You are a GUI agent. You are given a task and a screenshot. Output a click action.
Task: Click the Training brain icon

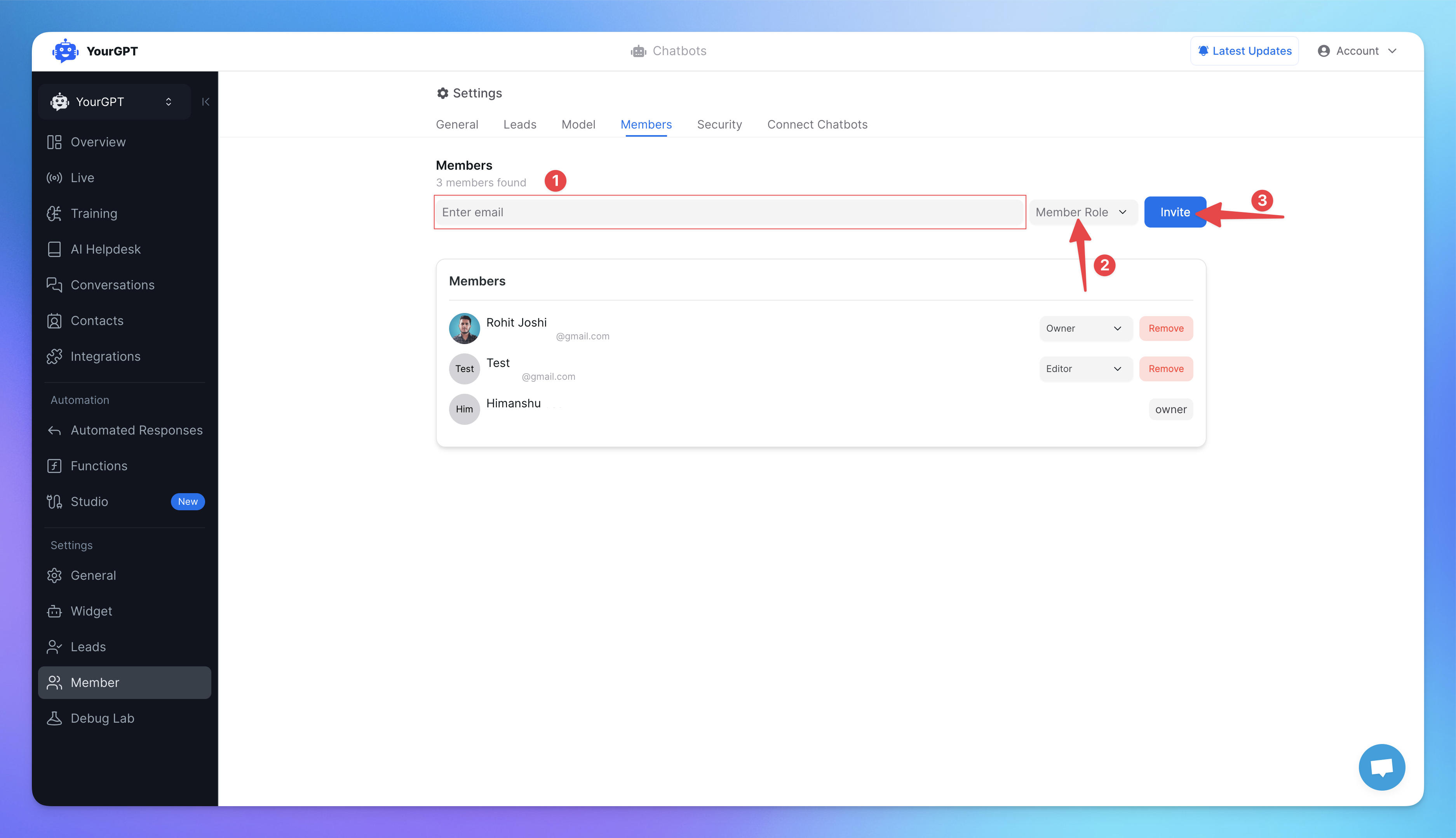point(54,214)
